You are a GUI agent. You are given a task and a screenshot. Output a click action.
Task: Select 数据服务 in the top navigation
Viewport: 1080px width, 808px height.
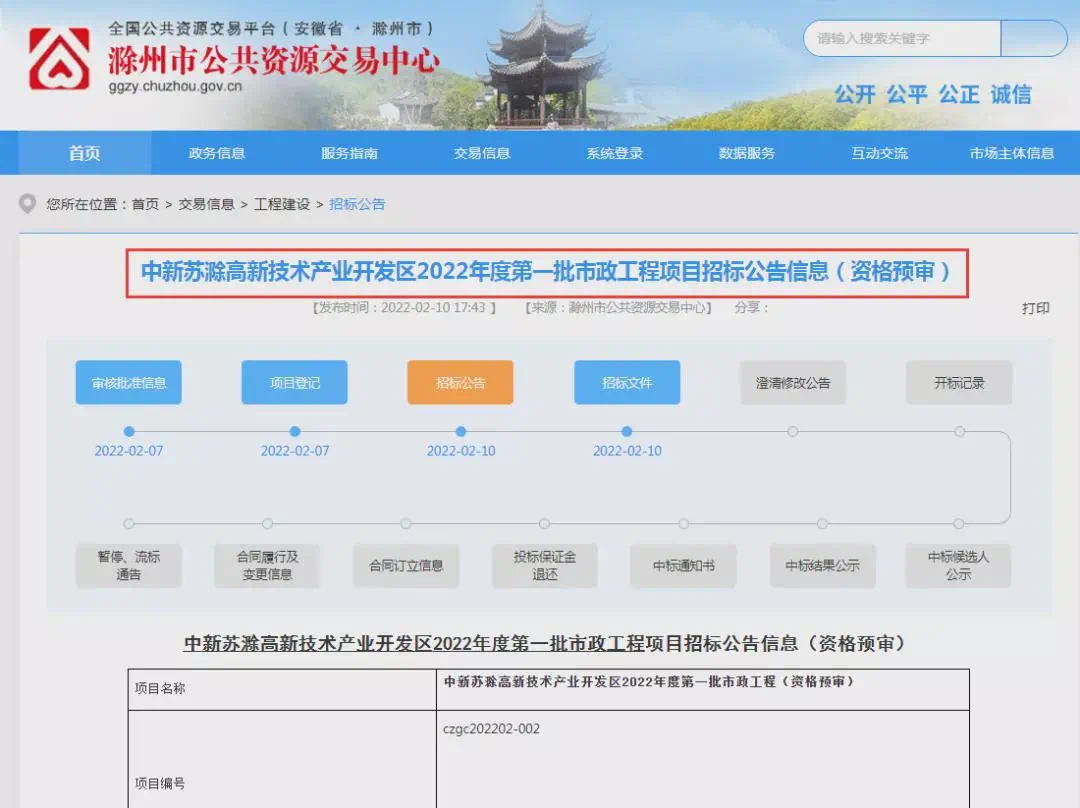click(747, 153)
